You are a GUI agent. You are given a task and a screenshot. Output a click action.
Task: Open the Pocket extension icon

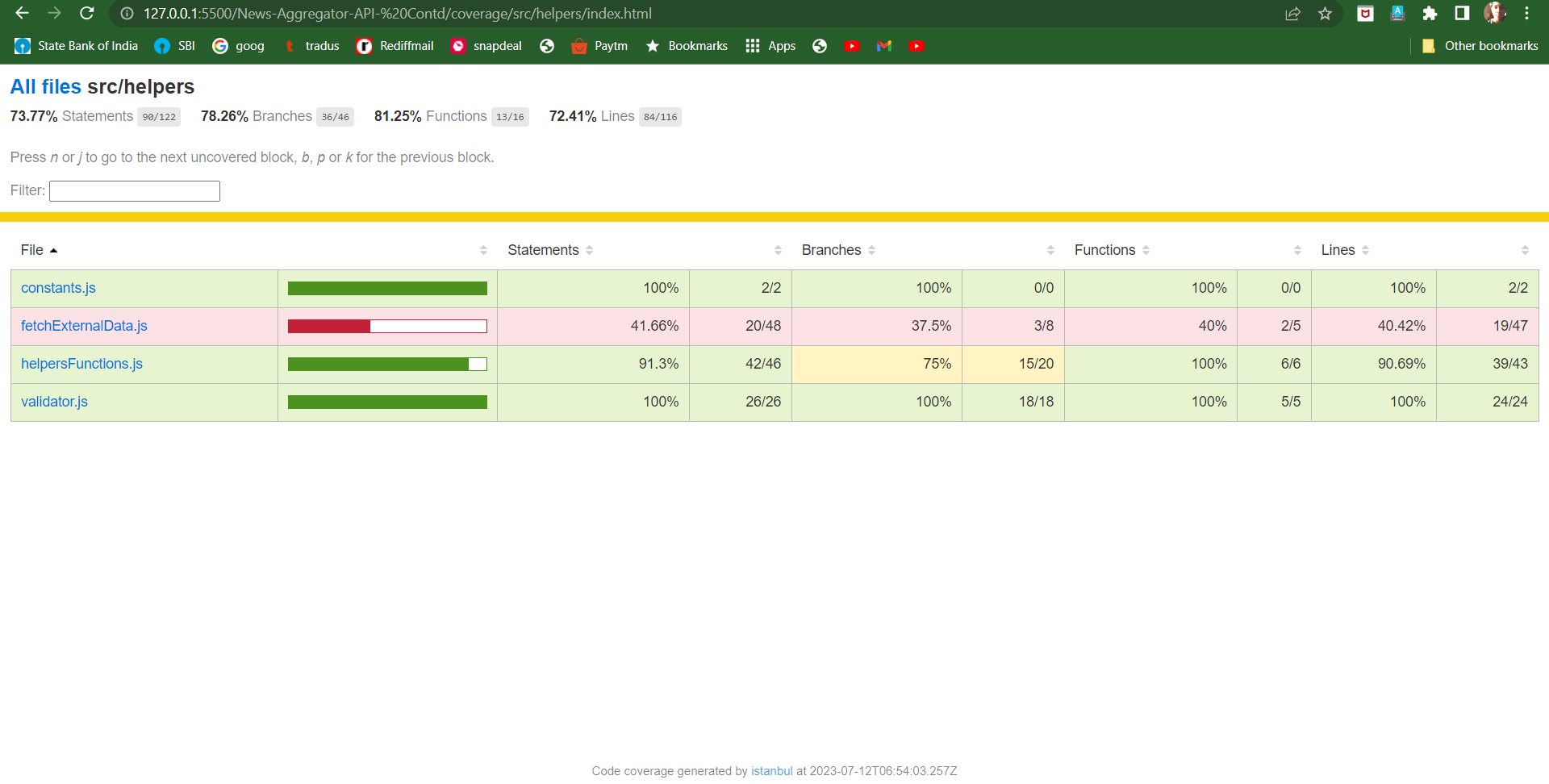[x=1365, y=13]
